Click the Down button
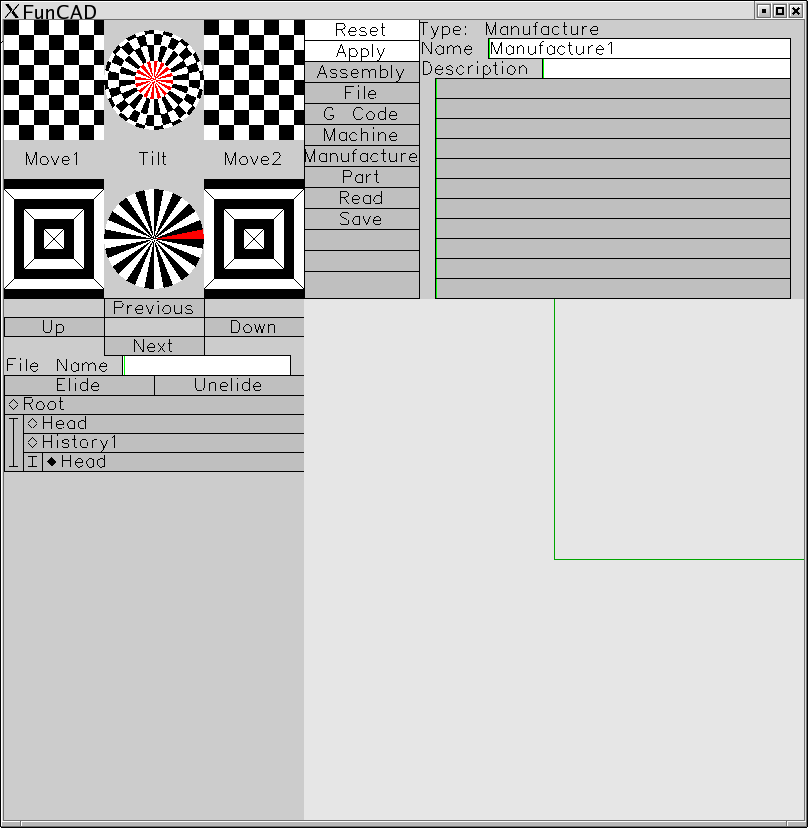The image size is (808, 828). click(x=254, y=327)
